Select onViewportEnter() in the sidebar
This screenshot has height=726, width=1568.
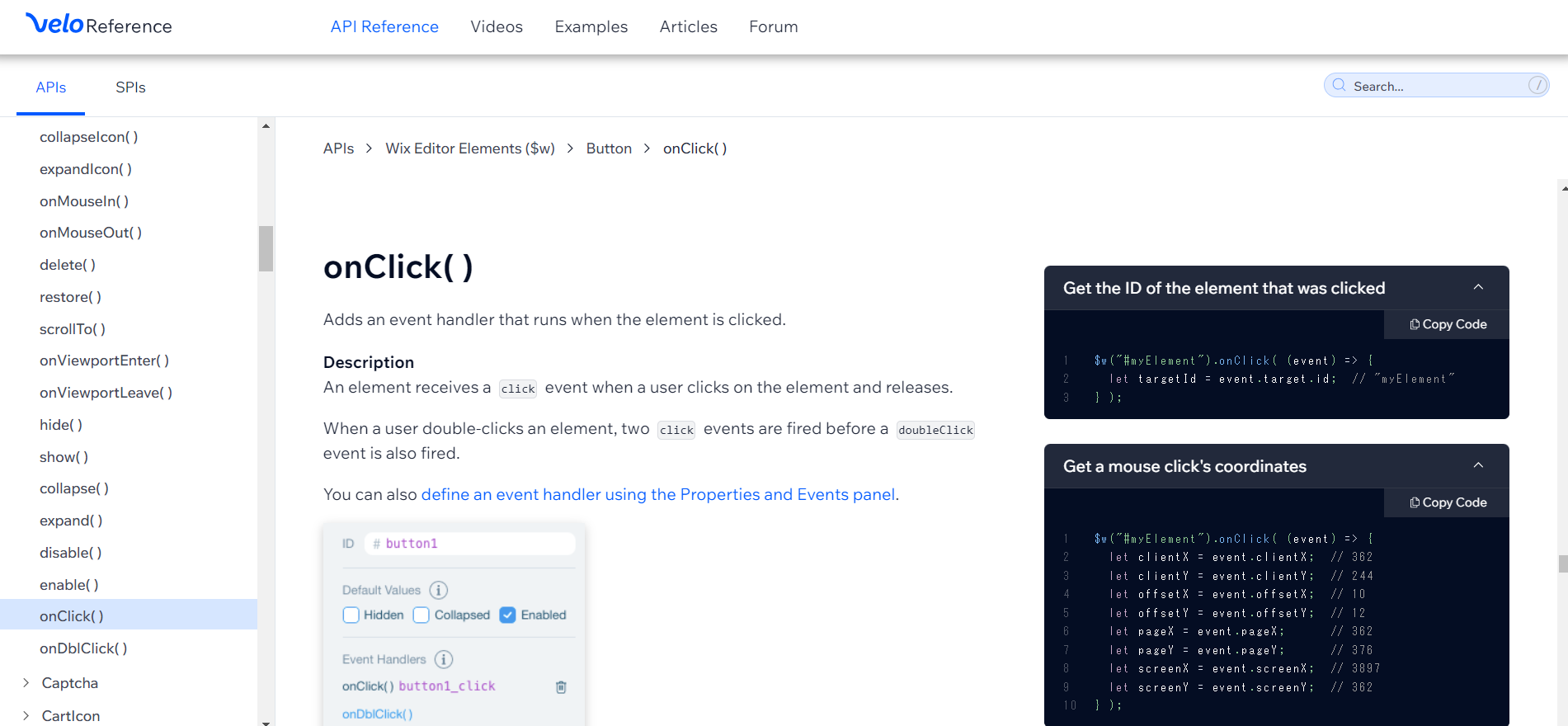coord(105,361)
